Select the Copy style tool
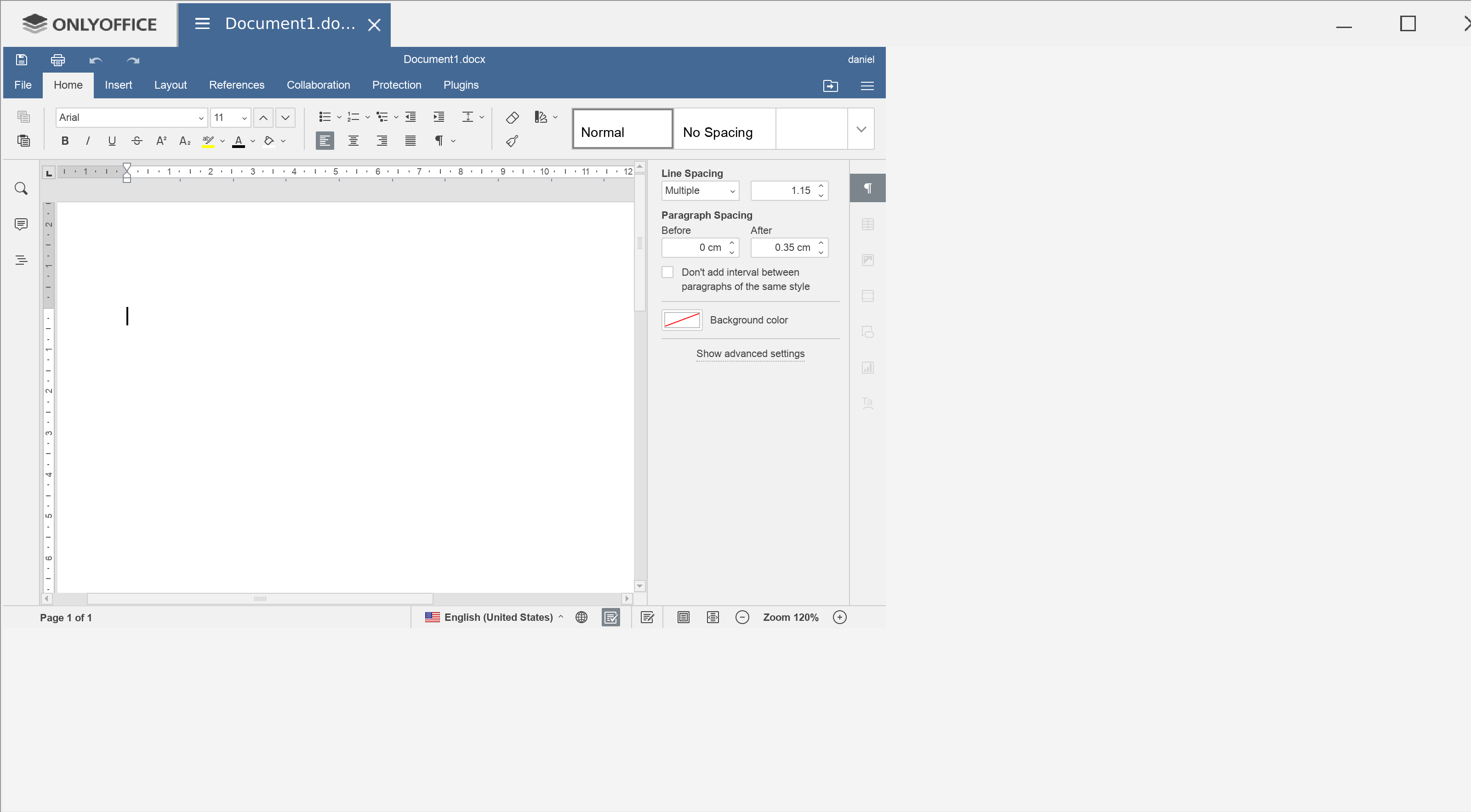This screenshot has height=812, width=1471. (x=512, y=141)
